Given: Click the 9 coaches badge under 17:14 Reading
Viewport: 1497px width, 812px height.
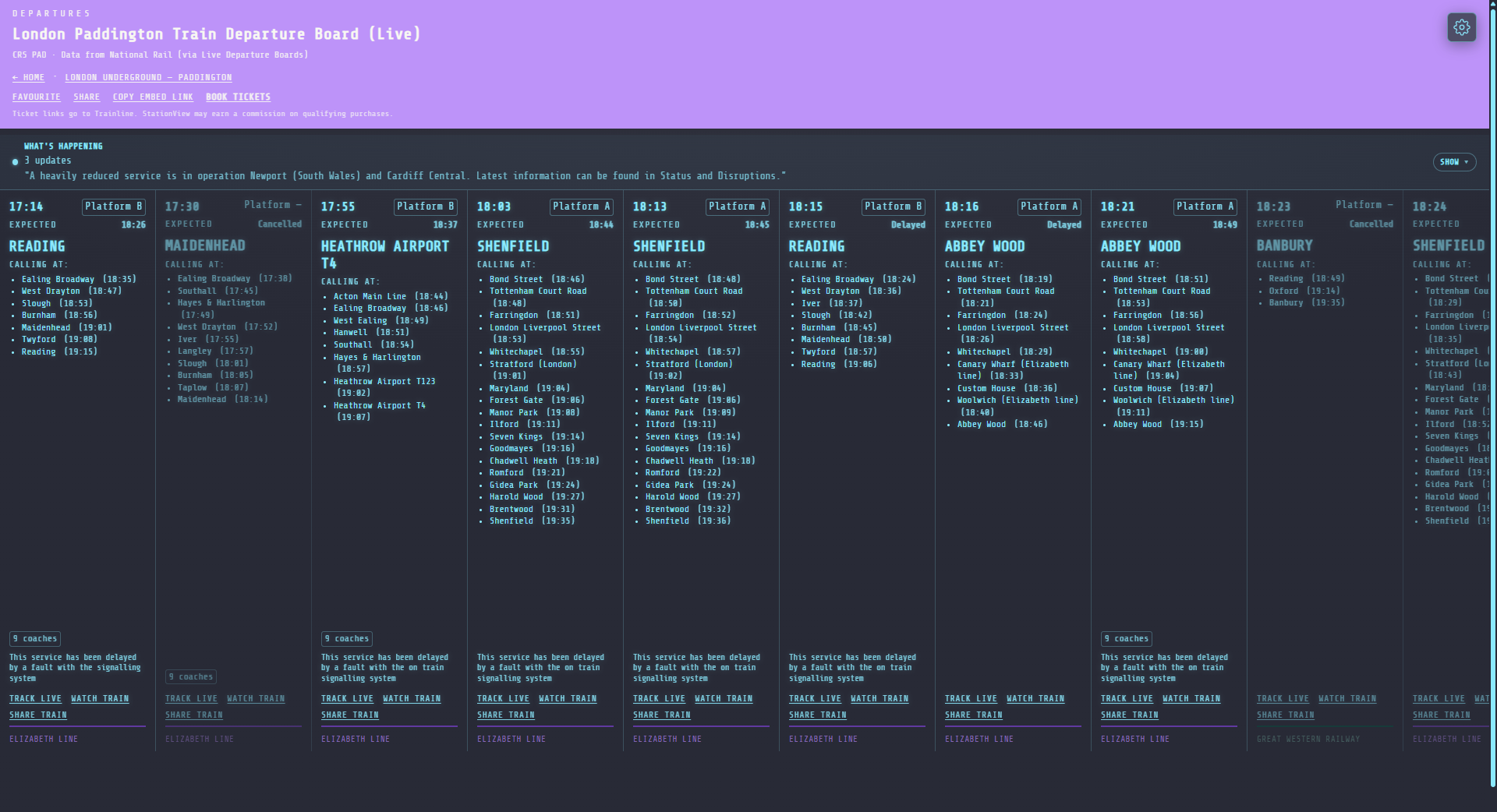Looking at the screenshot, I should (35, 638).
